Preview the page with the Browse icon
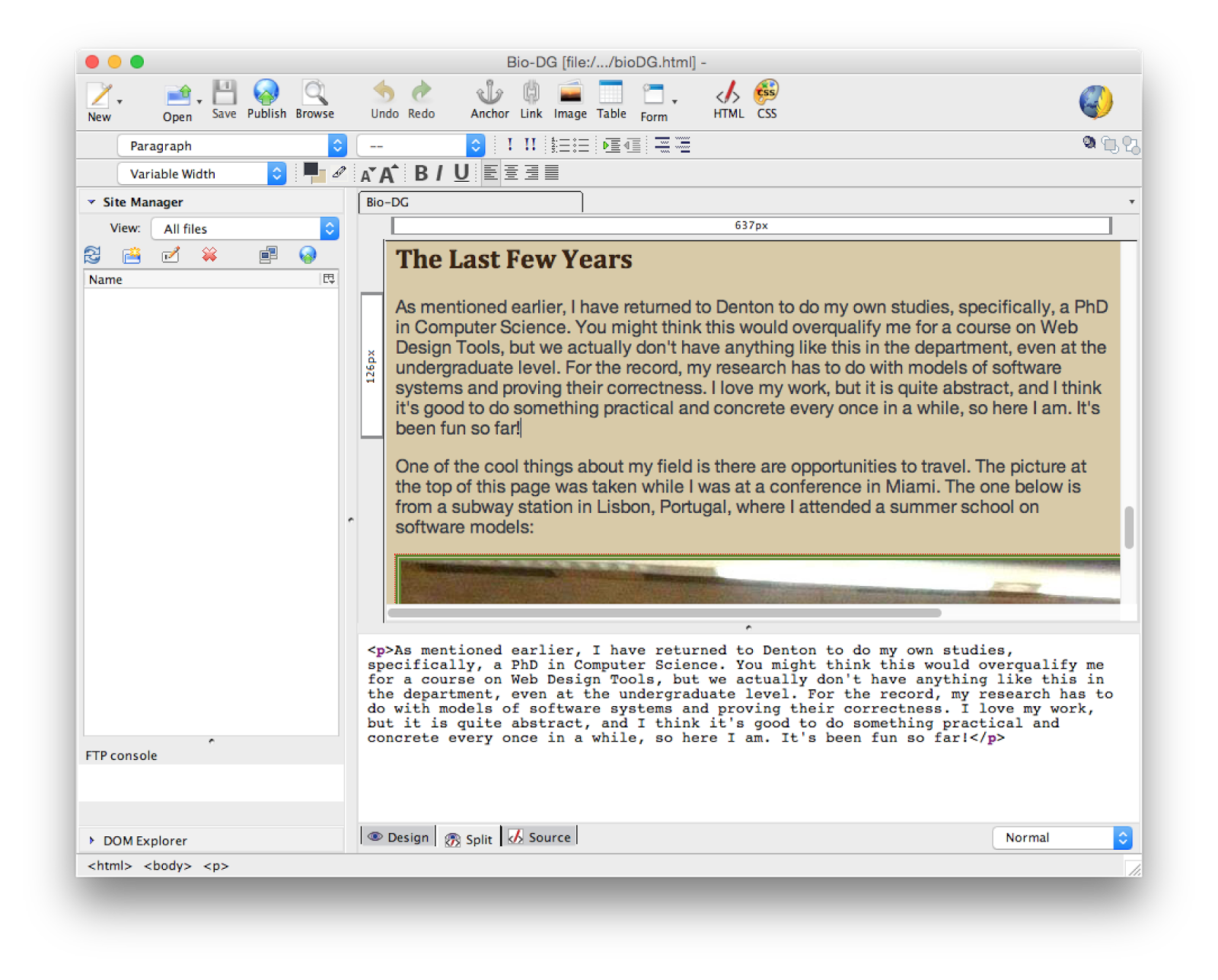The image size is (1218, 980). tap(314, 100)
